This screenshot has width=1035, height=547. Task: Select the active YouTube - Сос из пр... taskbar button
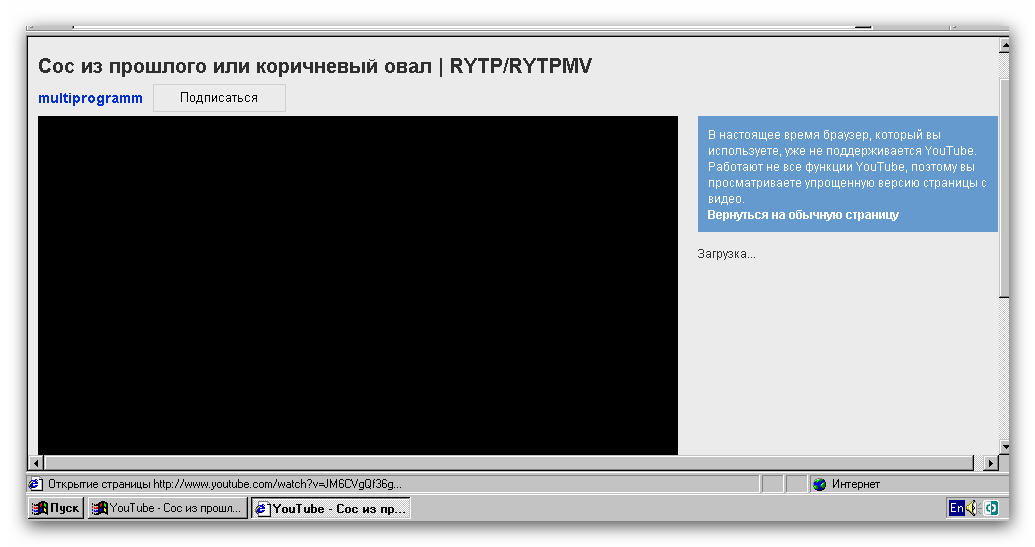click(331, 508)
